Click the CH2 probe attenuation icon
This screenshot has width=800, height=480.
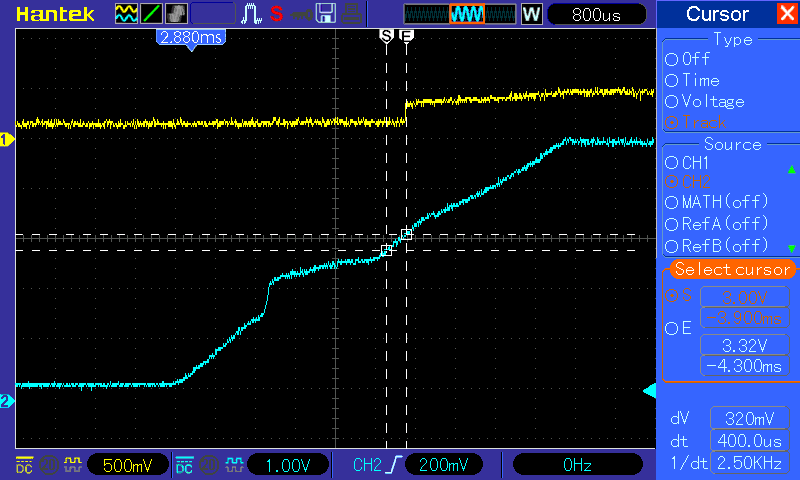(x=234, y=464)
